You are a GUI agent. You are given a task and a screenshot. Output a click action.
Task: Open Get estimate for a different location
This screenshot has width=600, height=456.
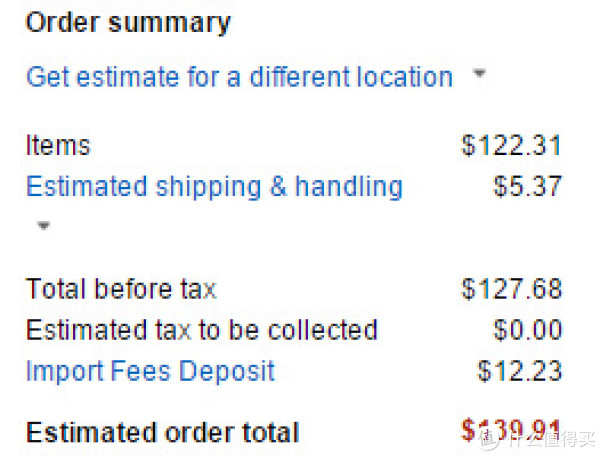(239, 77)
